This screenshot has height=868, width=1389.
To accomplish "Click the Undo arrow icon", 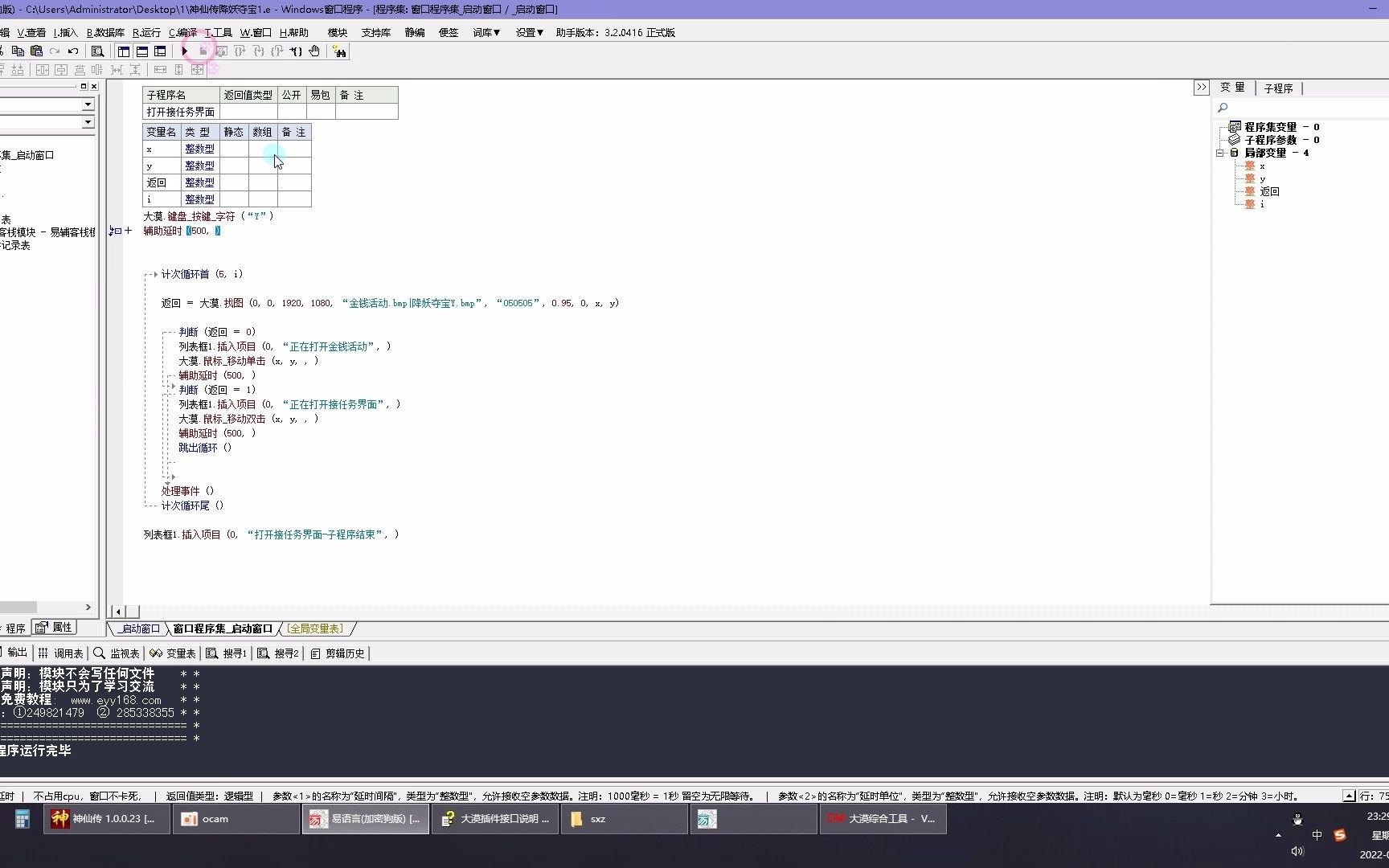I will click(x=73, y=51).
